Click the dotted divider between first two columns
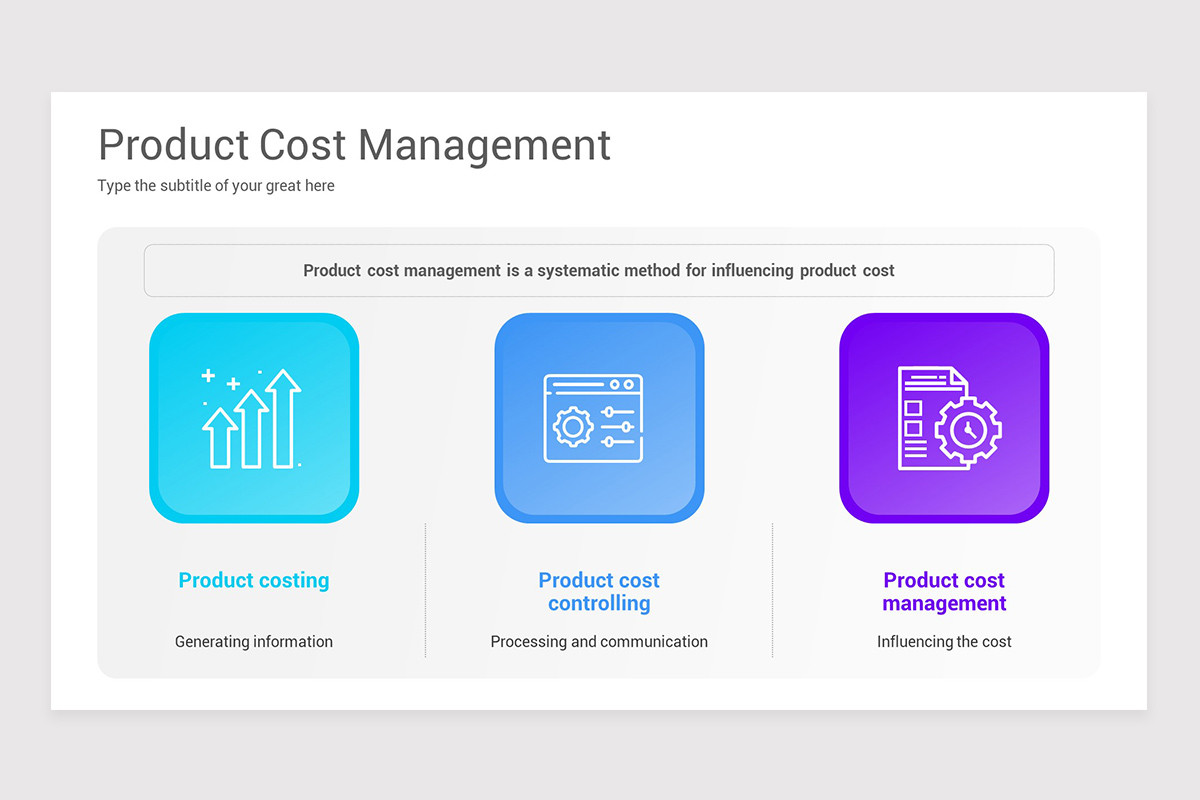1200x800 pixels. click(425, 590)
